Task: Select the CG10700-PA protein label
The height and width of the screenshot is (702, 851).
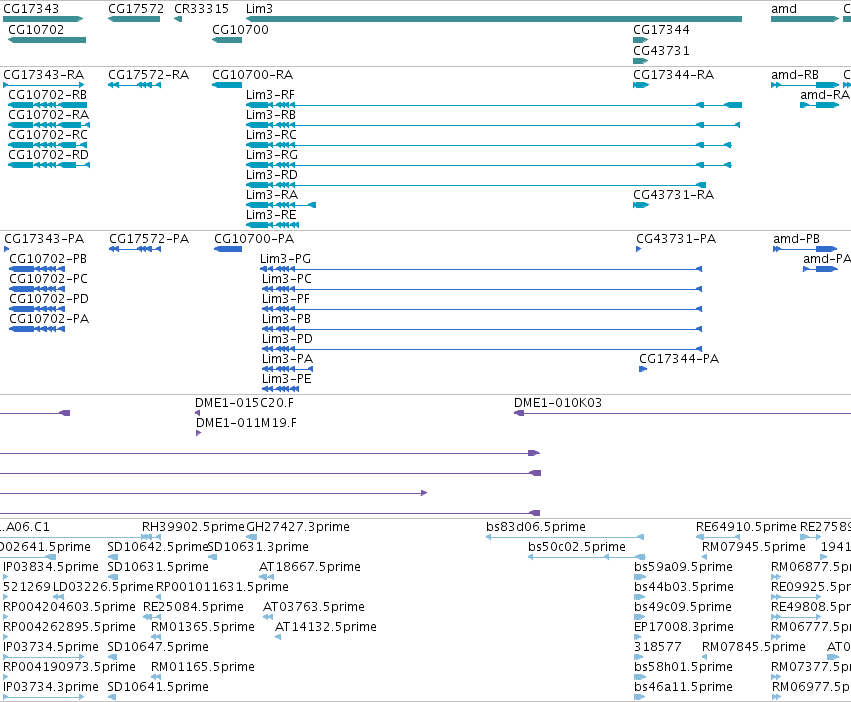Action: (x=254, y=239)
